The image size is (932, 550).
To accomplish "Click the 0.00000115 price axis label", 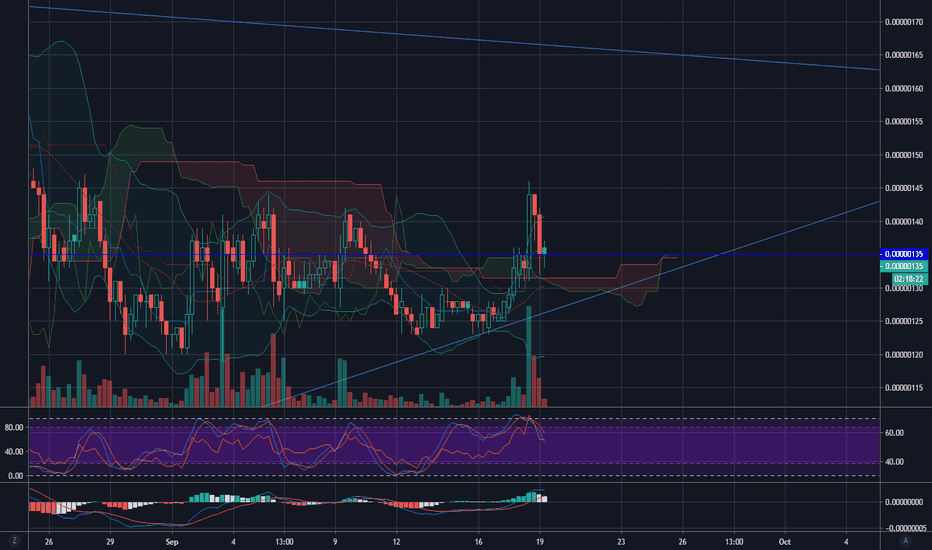I will click(903, 388).
